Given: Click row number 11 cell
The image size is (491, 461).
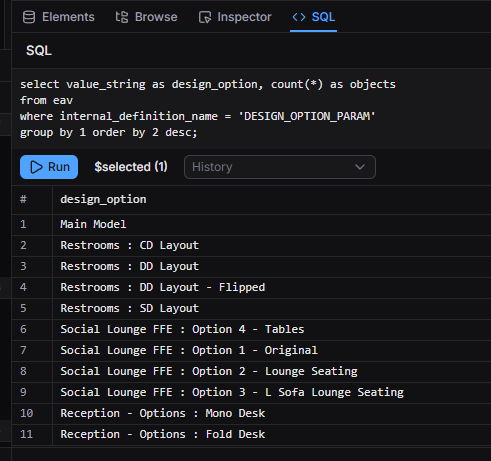Looking at the screenshot, I should (x=32, y=434).
